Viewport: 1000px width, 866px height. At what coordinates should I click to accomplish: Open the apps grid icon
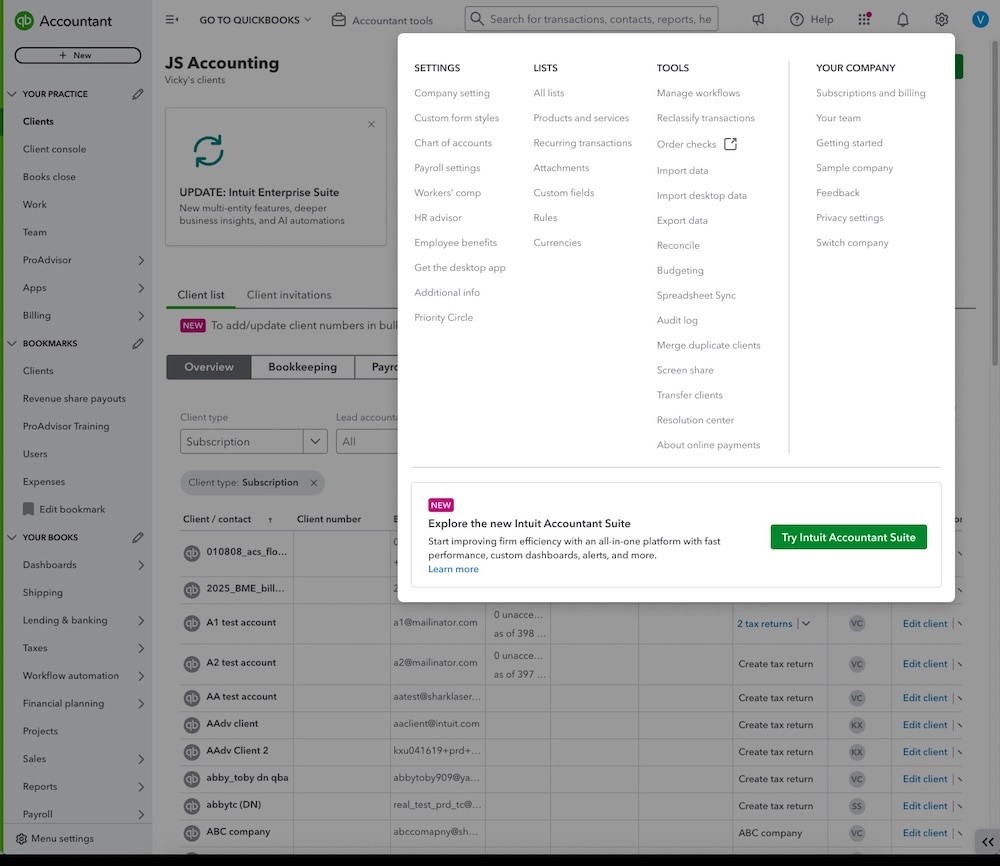[x=862, y=18]
